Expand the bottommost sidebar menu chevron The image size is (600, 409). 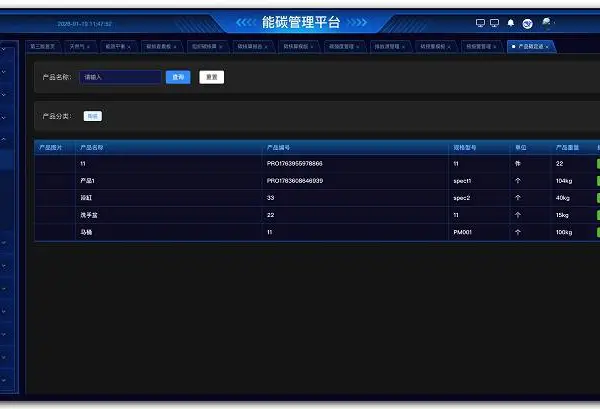click(x=3, y=380)
